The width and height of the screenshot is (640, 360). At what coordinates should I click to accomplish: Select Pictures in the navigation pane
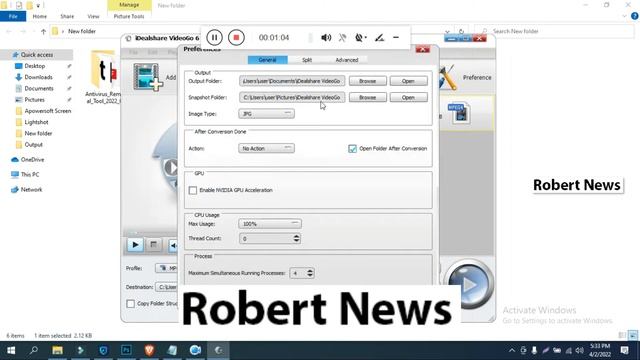tap(34, 100)
